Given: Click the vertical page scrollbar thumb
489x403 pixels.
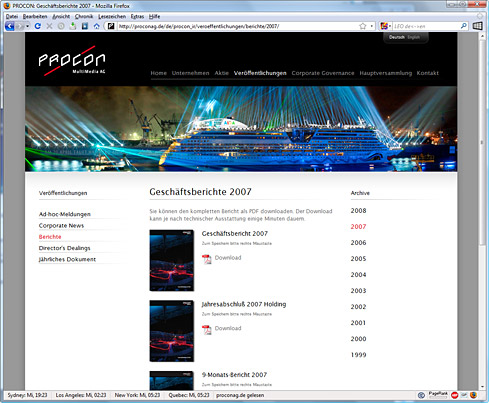Looking at the screenshot, I should 482,143.
